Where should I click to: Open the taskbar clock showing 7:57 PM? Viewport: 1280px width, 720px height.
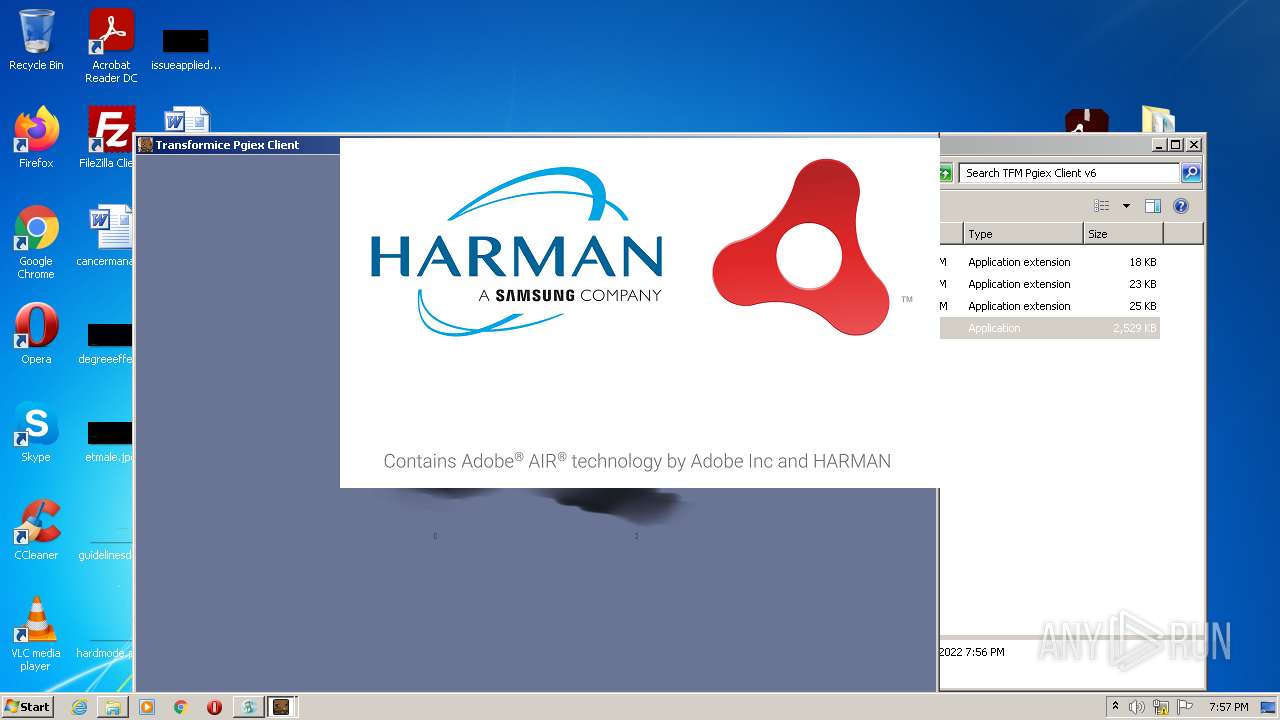pyautogui.click(x=1228, y=707)
